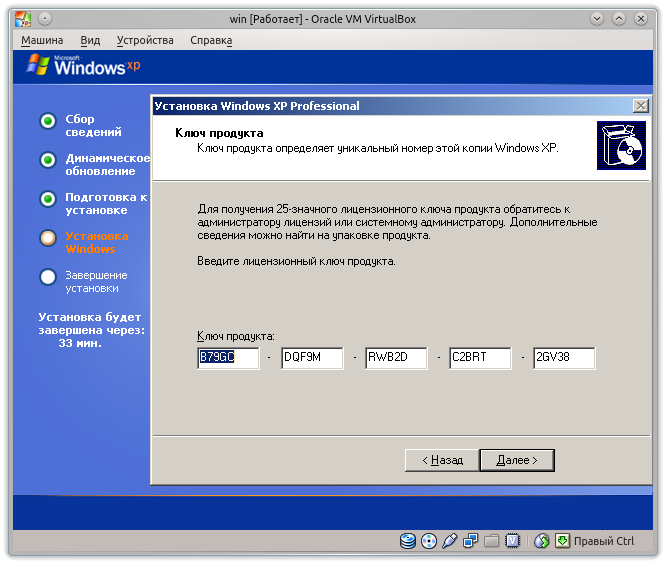Click the optical CD/DVD drive status icon
Image resolution: width=666 pixels, height=564 pixels.
pos(429,541)
